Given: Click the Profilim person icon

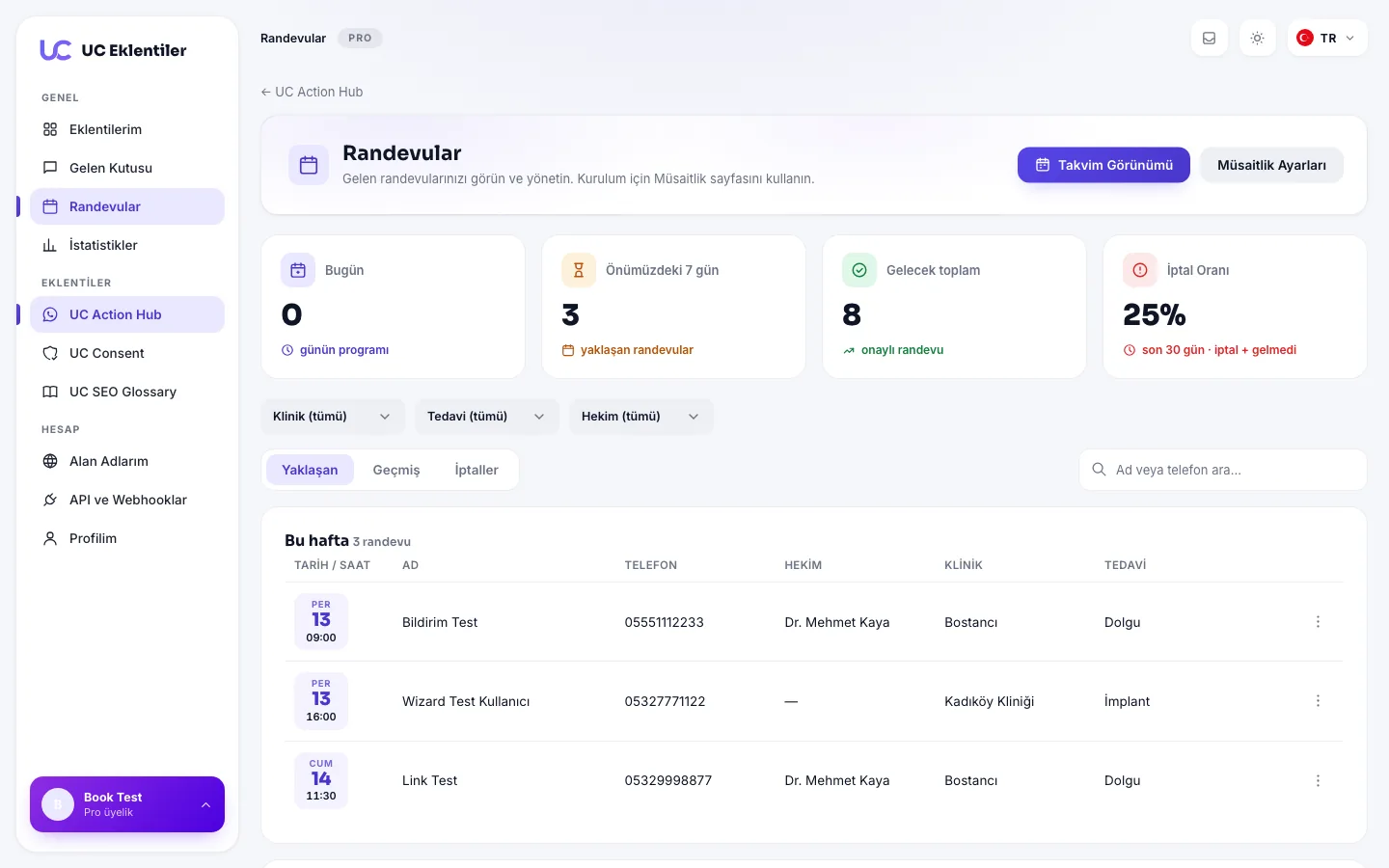Looking at the screenshot, I should (x=50, y=538).
